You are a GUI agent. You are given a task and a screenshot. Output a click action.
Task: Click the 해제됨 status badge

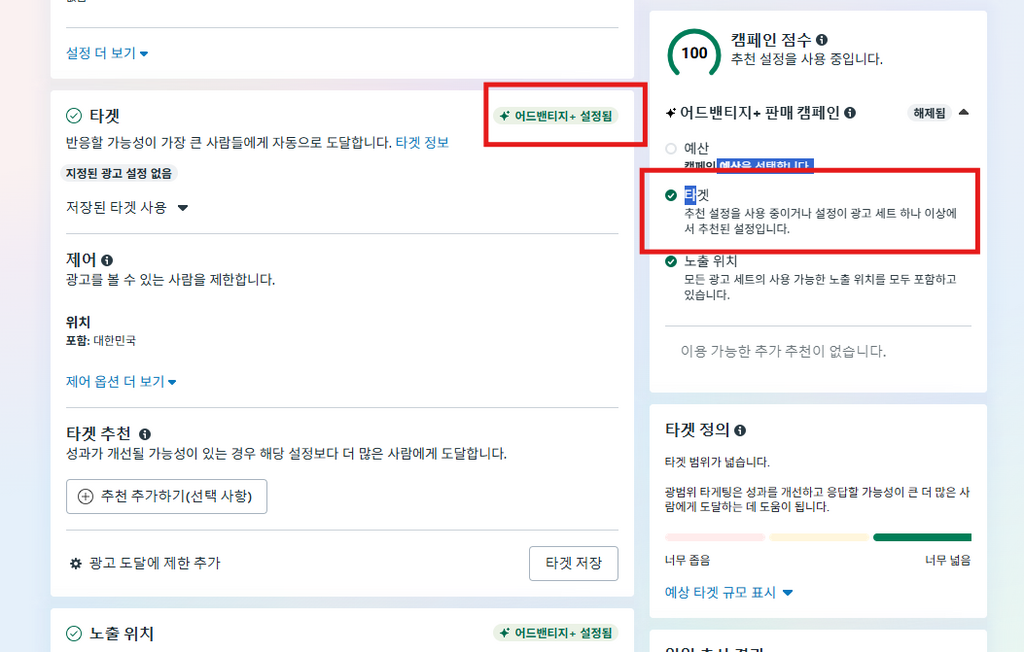tap(929, 113)
